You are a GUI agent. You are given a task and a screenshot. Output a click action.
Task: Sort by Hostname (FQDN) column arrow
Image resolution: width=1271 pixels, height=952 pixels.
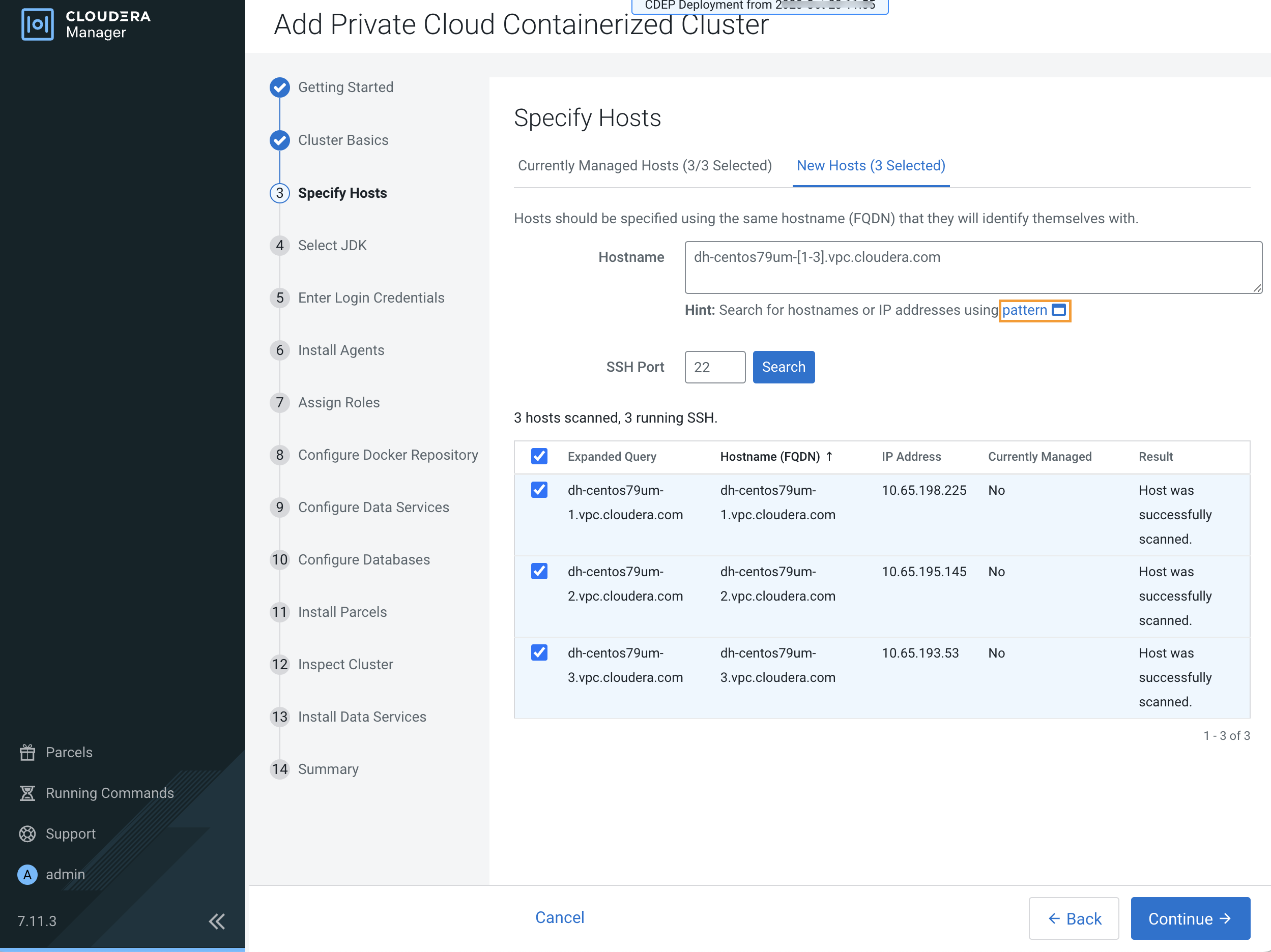click(829, 457)
